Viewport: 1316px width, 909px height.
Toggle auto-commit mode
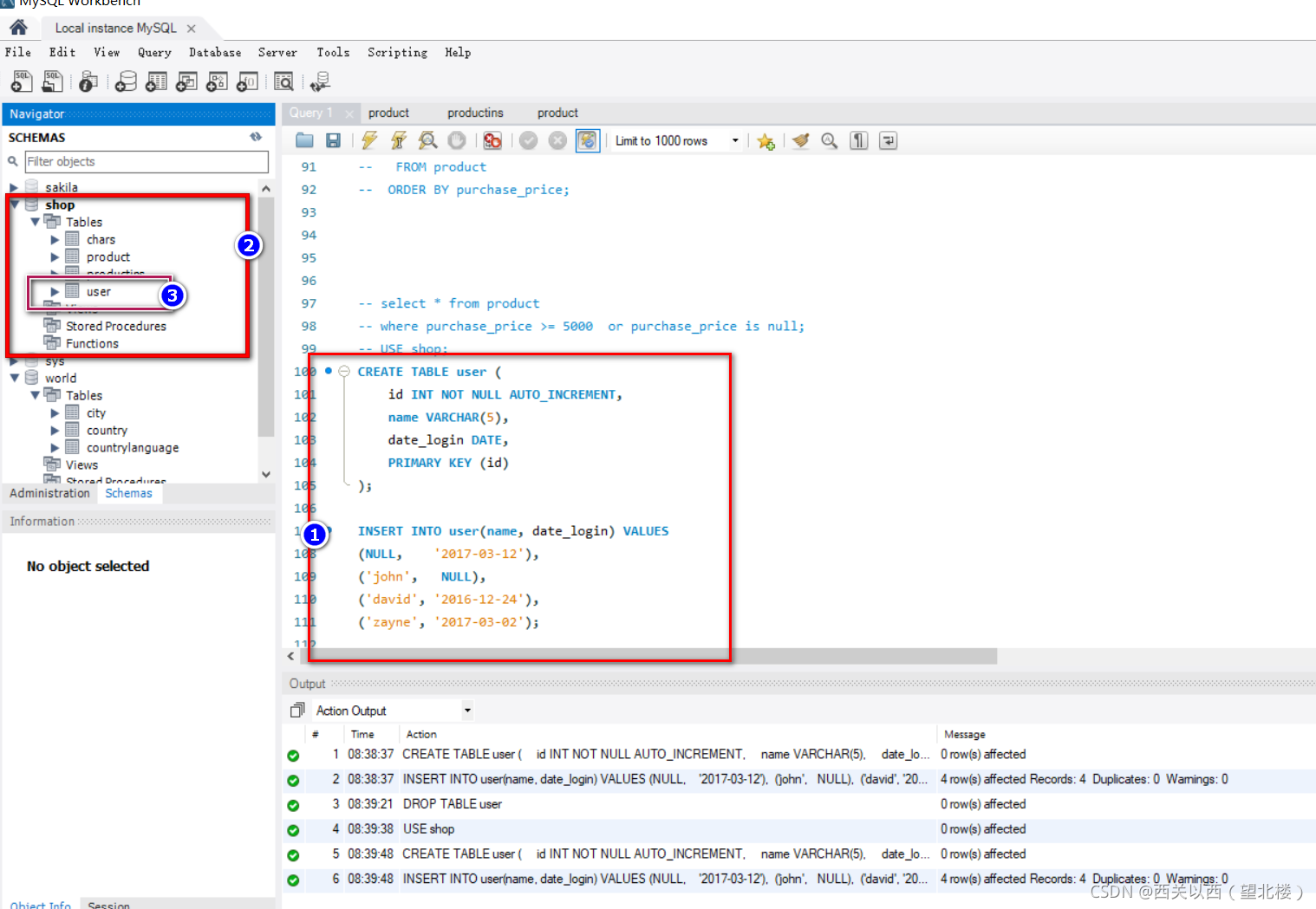pyautogui.click(x=588, y=140)
